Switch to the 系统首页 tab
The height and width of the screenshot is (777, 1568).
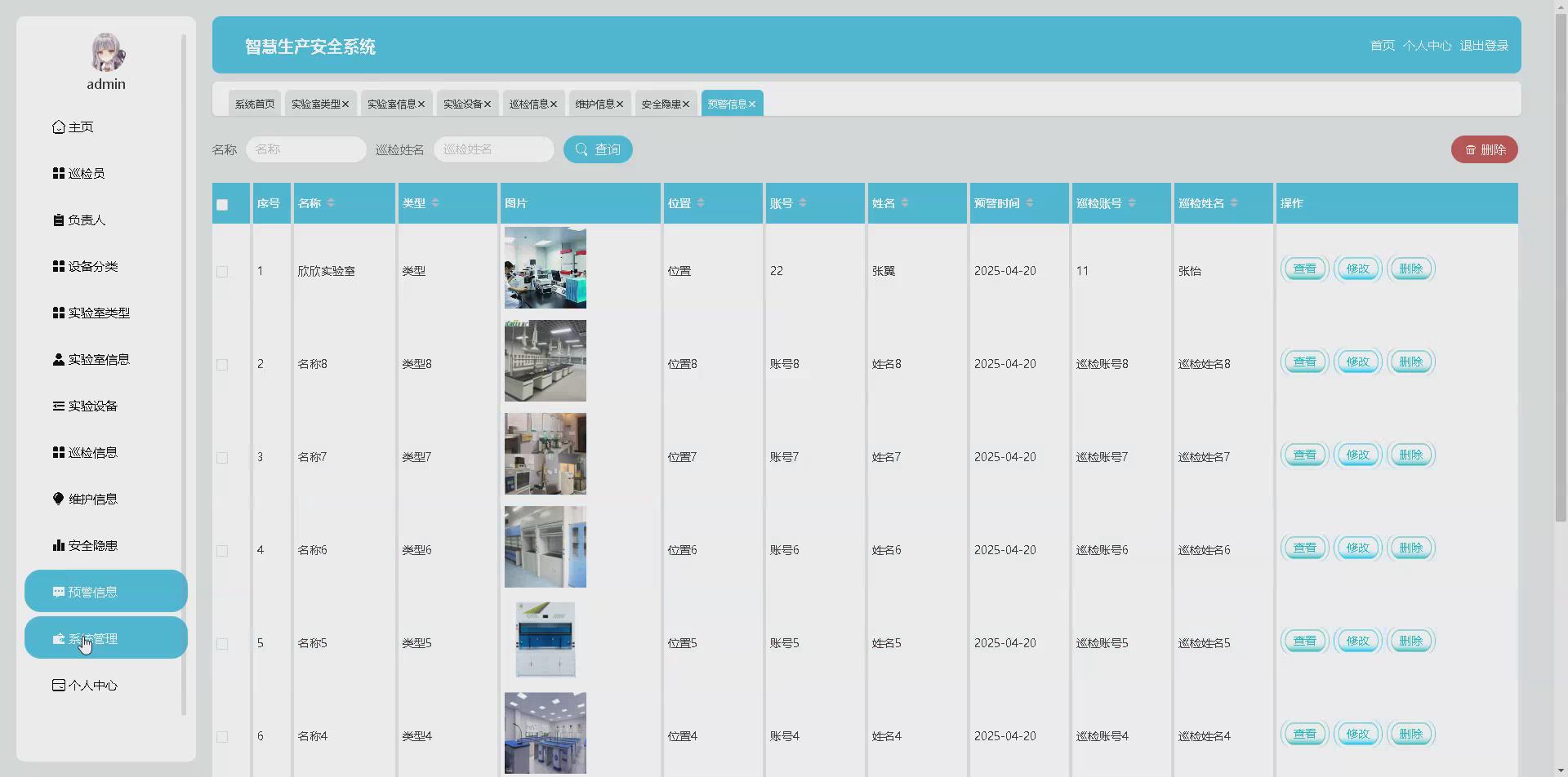[255, 104]
